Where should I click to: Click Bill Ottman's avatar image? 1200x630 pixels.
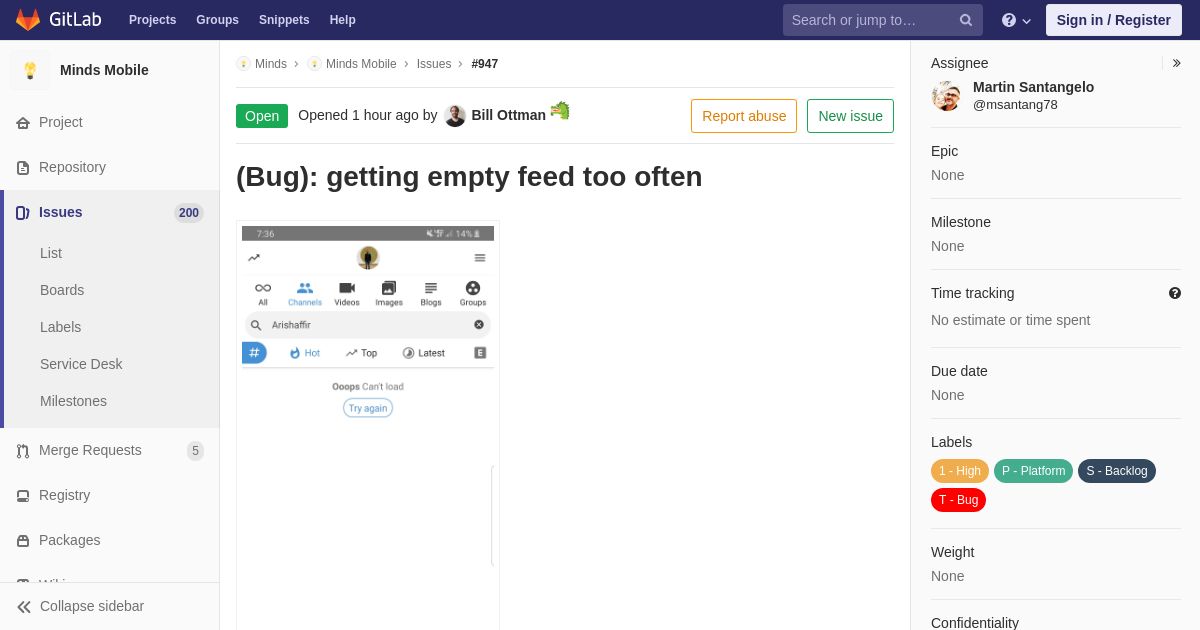tap(455, 116)
